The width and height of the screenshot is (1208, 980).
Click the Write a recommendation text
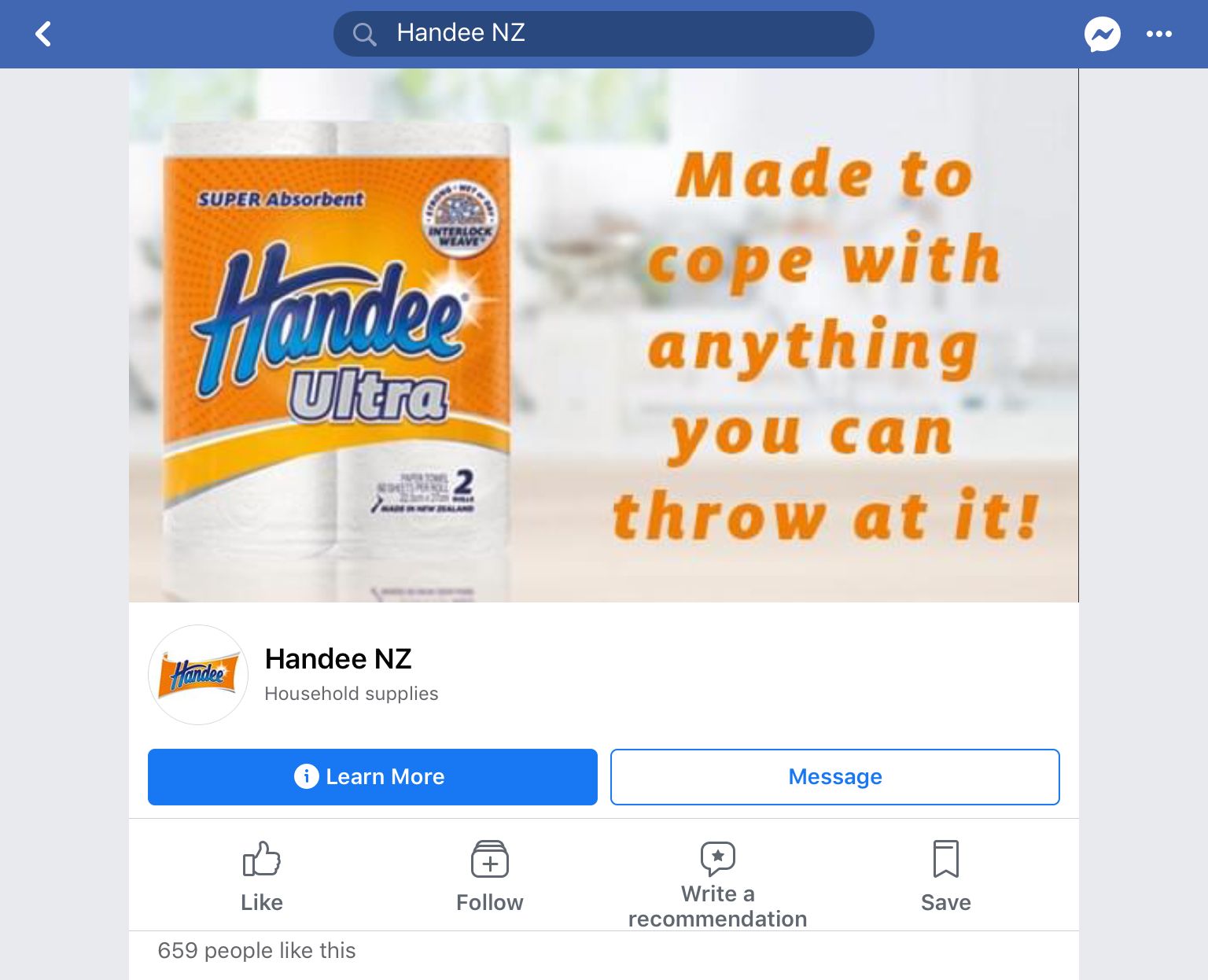coord(717,906)
